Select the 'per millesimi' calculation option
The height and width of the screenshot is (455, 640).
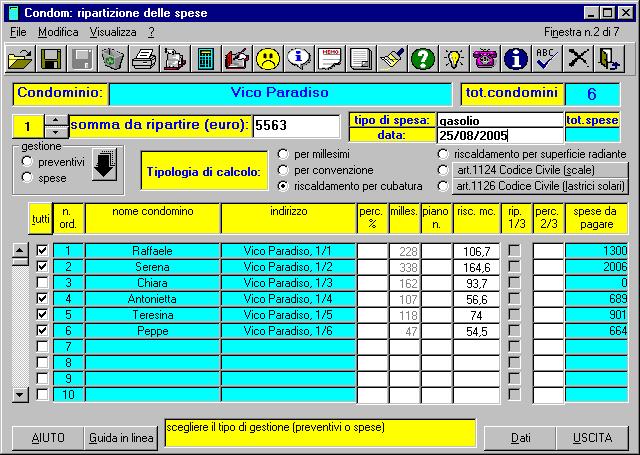283,154
